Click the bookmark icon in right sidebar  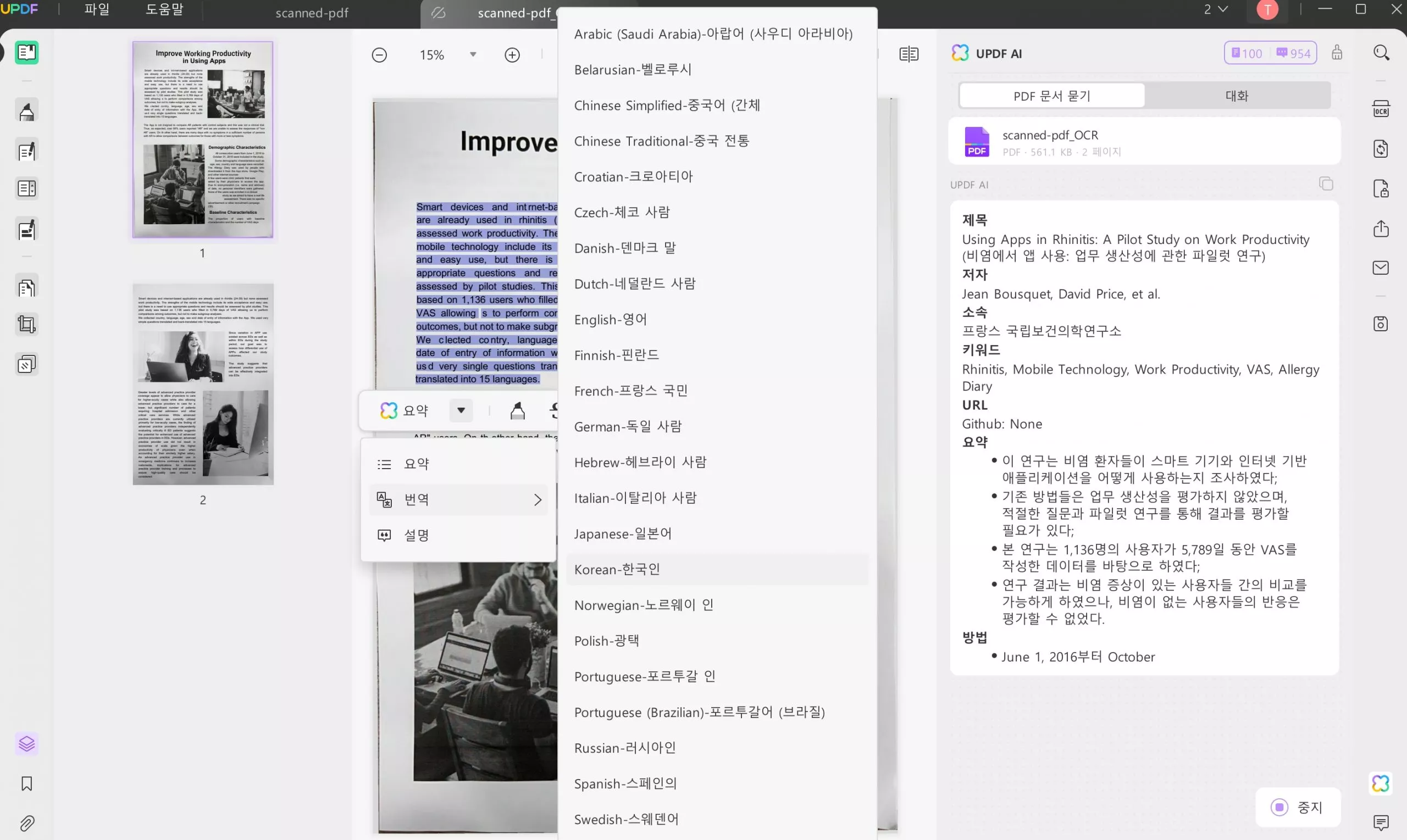pyautogui.click(x=27, y=784)
